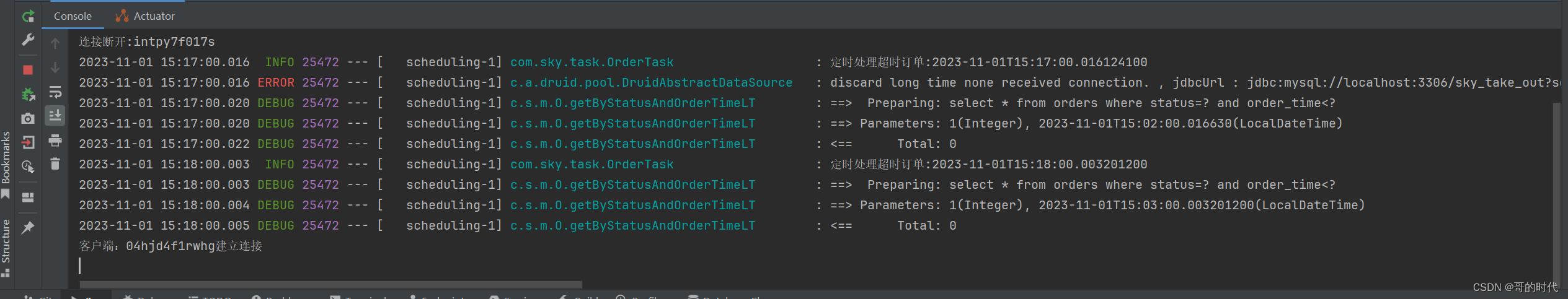Click the console horizontal scrollbar

(331, 285)
